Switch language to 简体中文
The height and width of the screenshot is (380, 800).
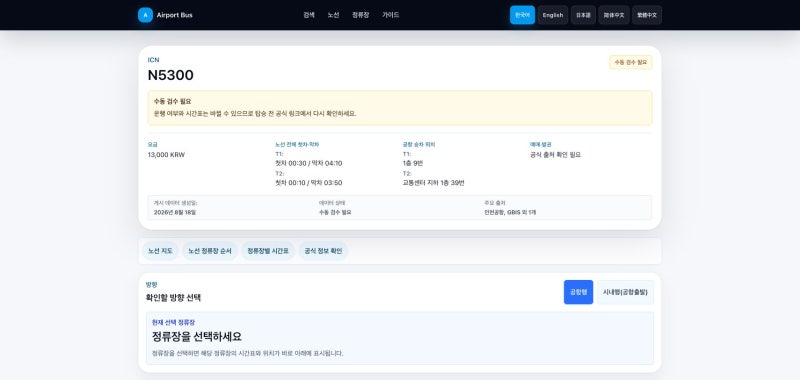pyautogui.click(x=614, y=15)
